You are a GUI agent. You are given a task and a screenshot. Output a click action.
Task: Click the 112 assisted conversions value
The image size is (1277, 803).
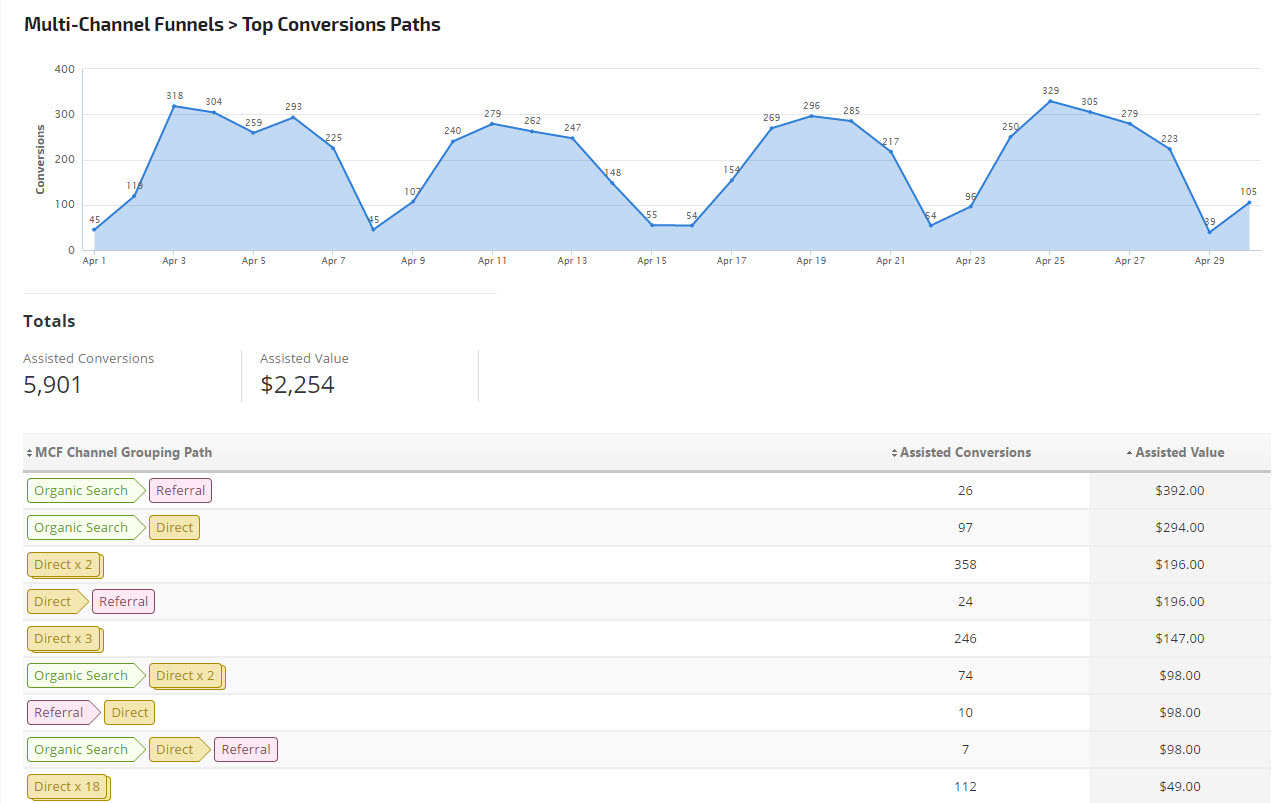pos(965,787)
